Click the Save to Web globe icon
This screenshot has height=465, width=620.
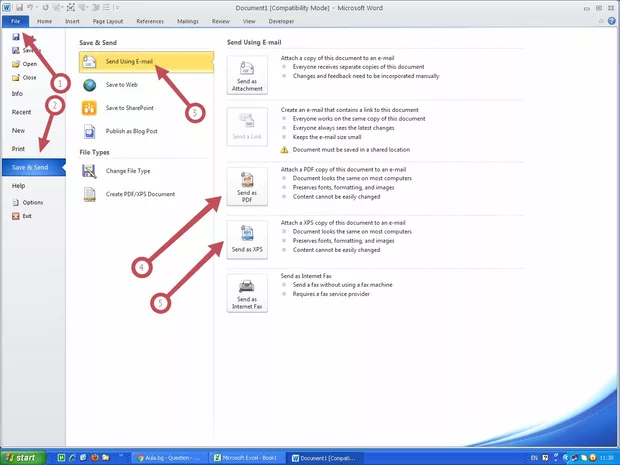[x=90, y=85]
